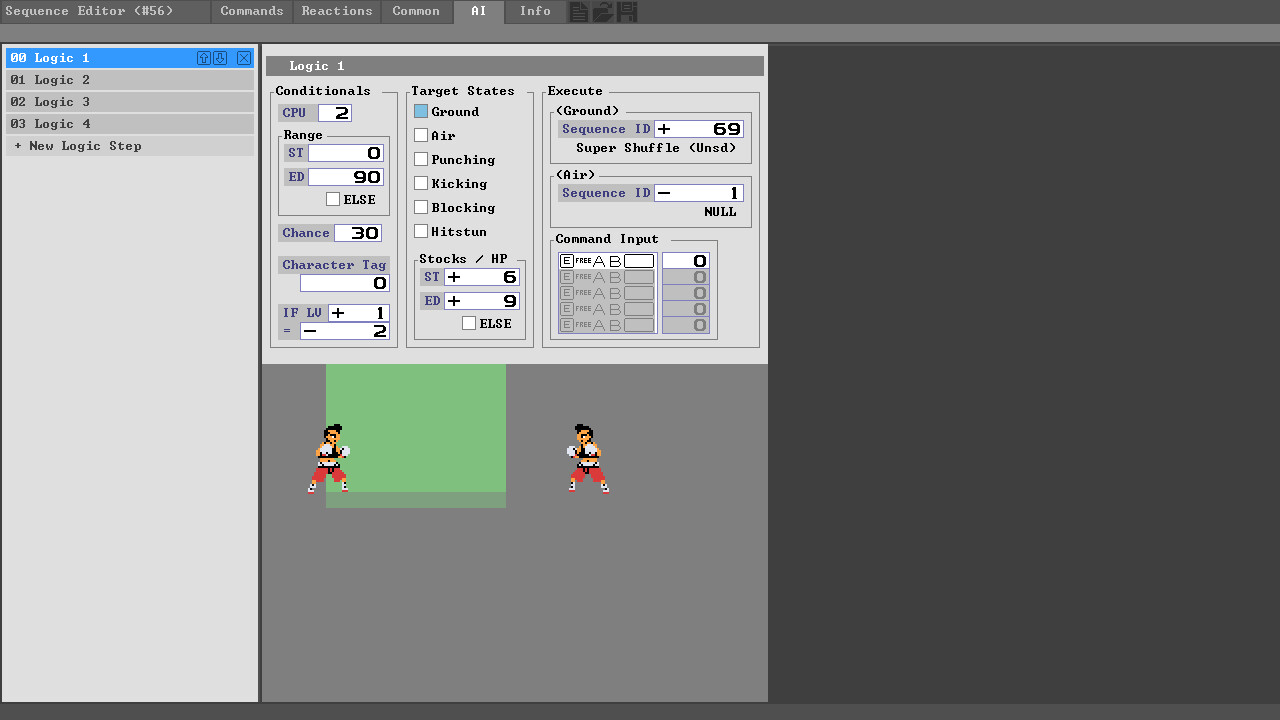Uncheck the Ground target state
This screenshot has width=1280, height=720.
tap(421, 111)
